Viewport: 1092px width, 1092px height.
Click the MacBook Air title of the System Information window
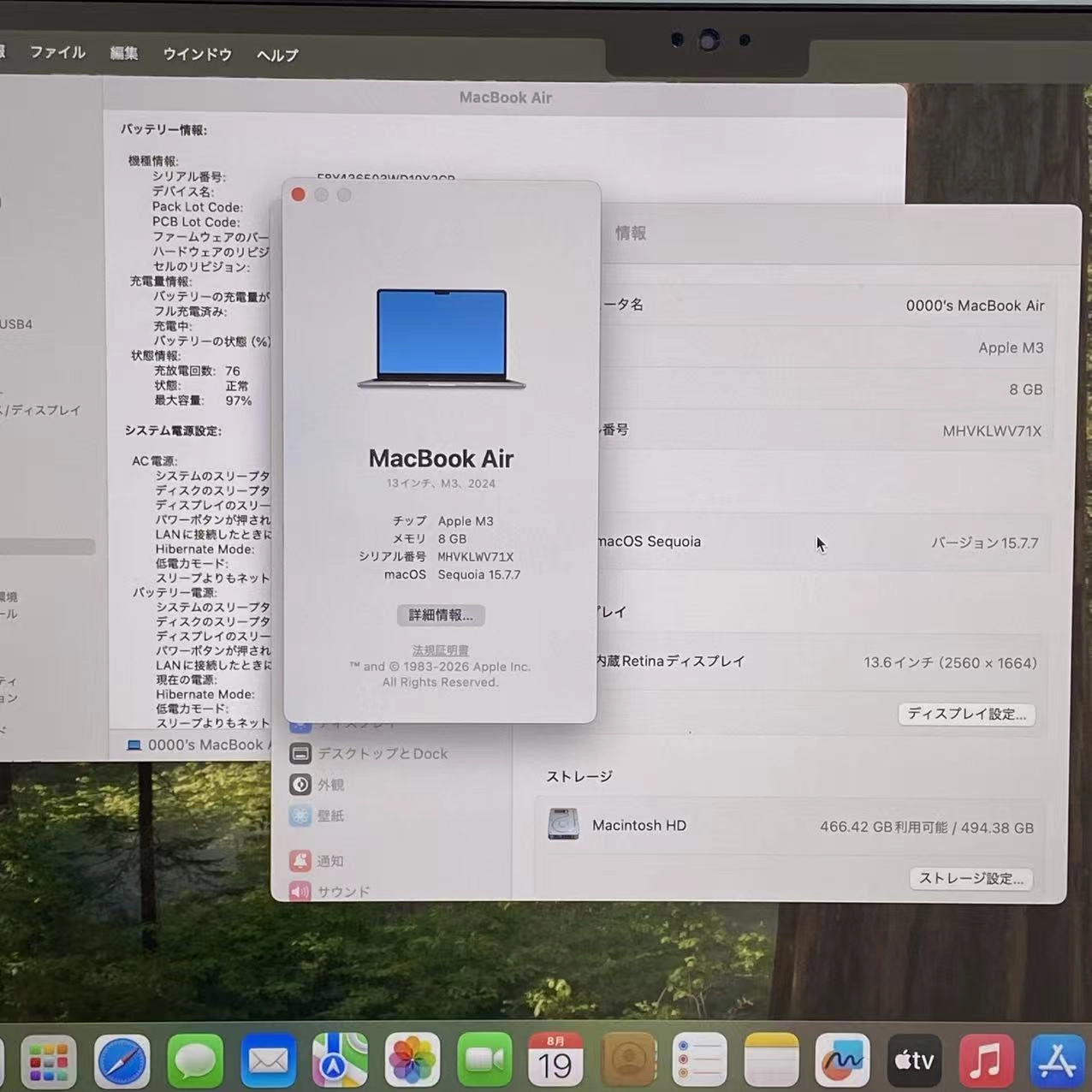tap(506, 98)
